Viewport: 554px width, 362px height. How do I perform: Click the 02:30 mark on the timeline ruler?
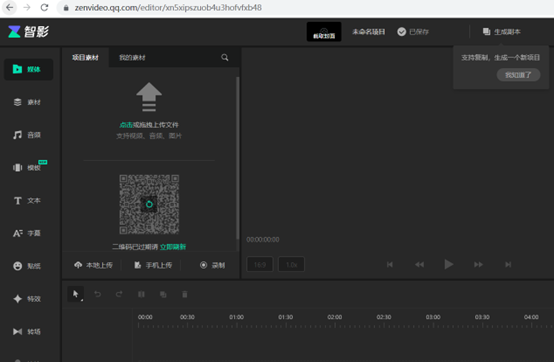[x=384, y=317]
